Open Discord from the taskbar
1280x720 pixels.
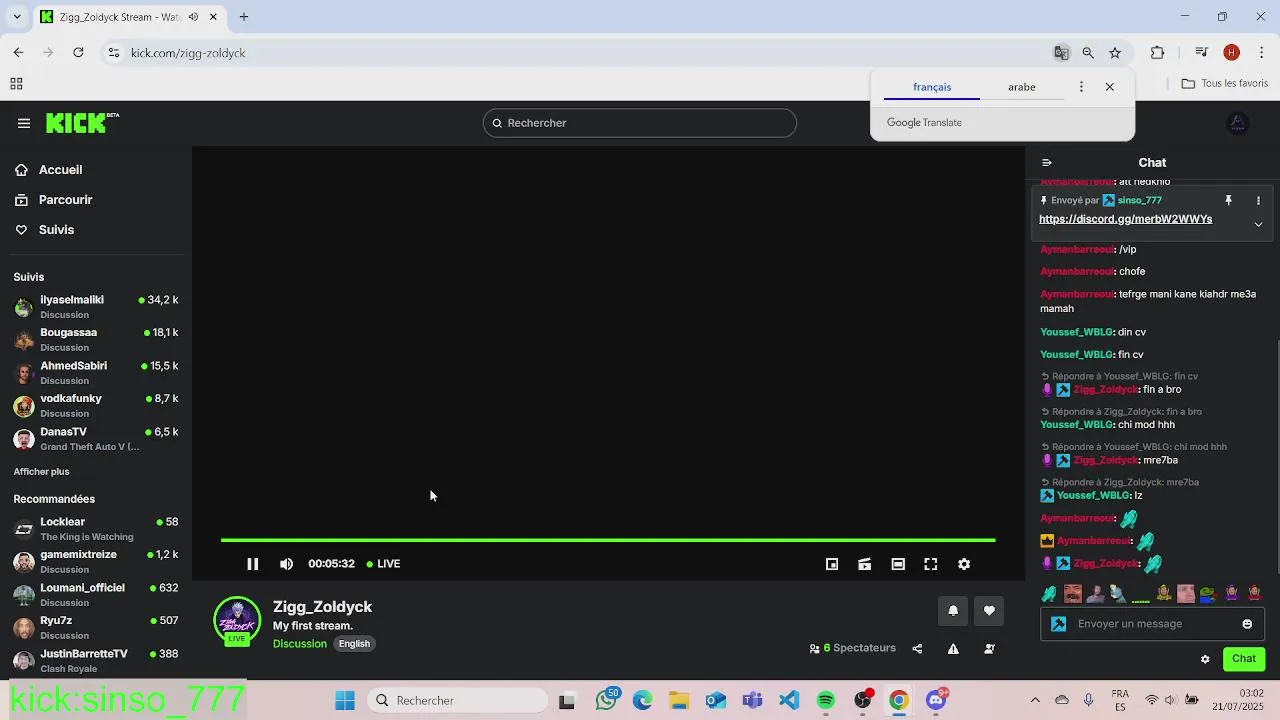click(x=936, y=700)
